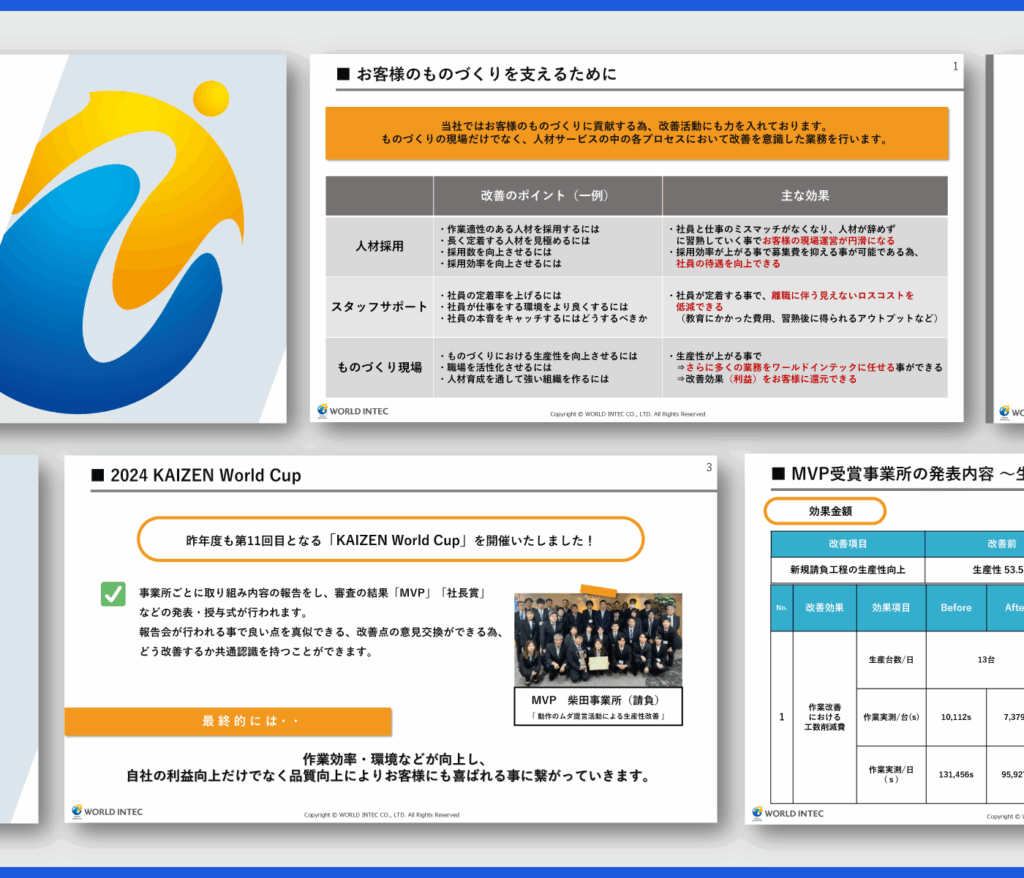Select the ものづくり現場 row label
1024x878 pixels.
pyautogui.click(x=379, y=367)
